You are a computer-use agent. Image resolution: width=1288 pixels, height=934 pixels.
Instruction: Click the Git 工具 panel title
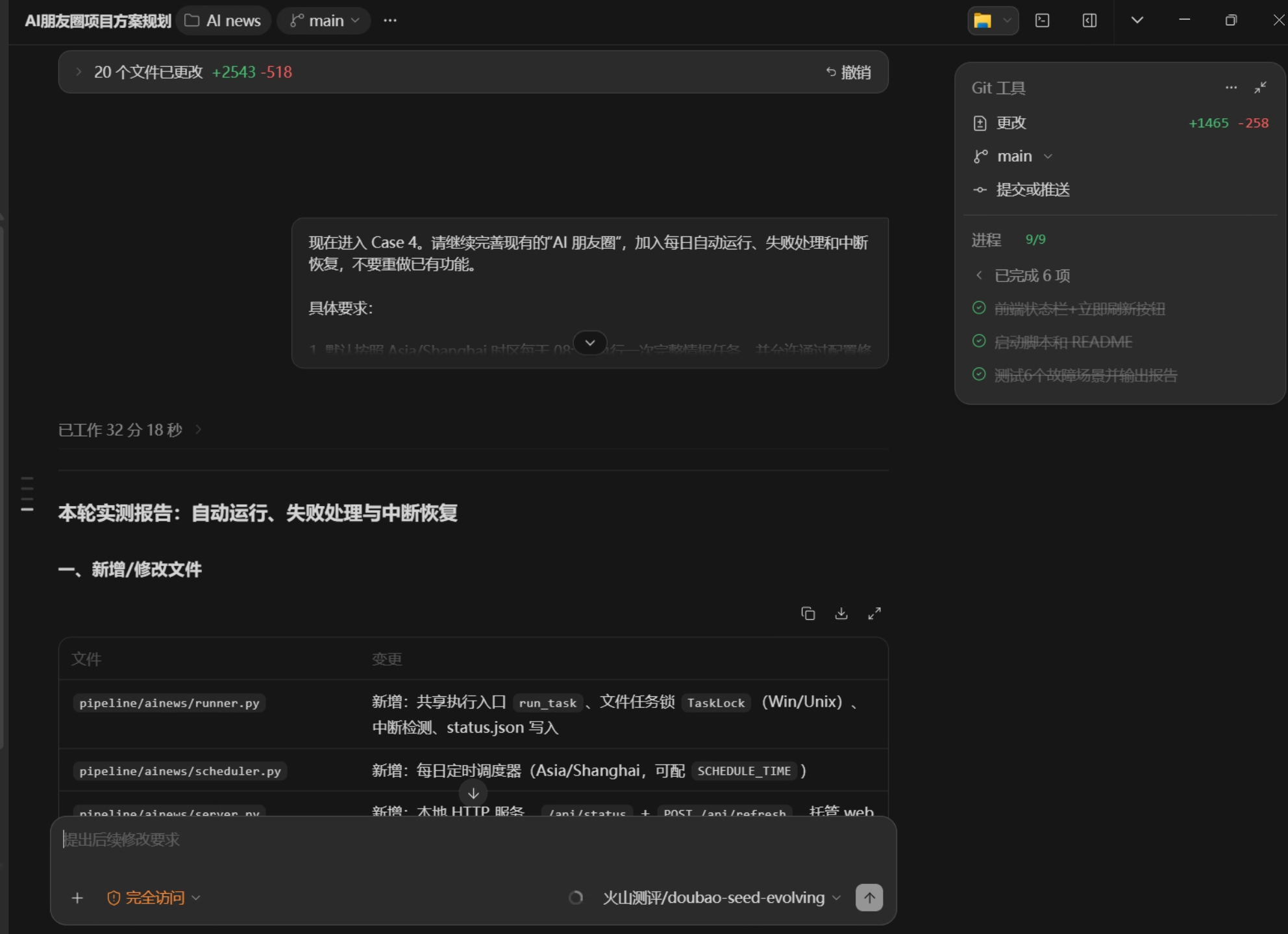pyautogui.click(x=998, y=88)
